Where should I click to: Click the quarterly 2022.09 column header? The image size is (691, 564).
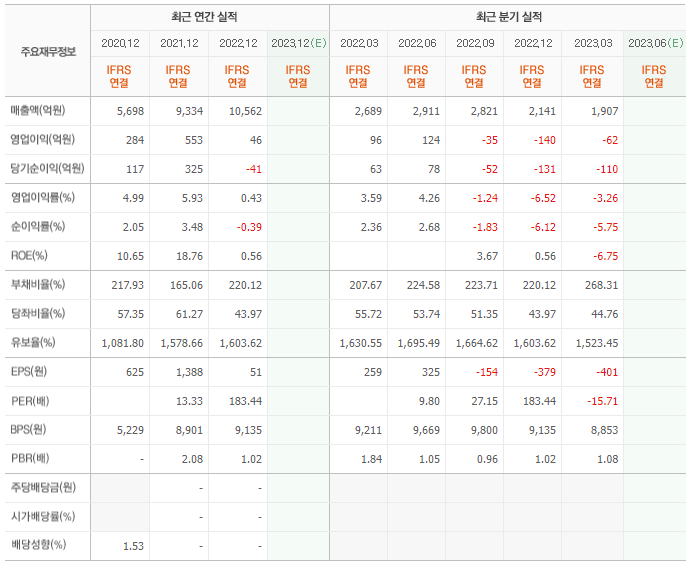475,43
